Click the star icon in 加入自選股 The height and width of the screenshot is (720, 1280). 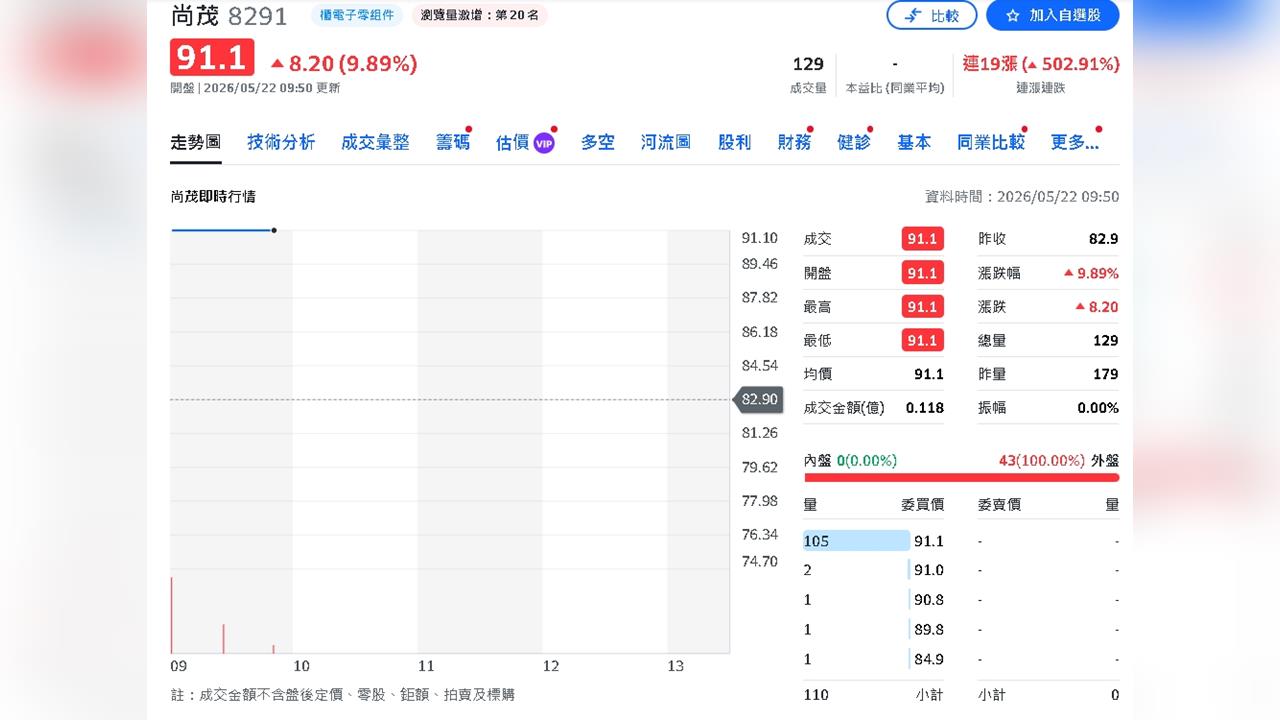coord(1012,16)
